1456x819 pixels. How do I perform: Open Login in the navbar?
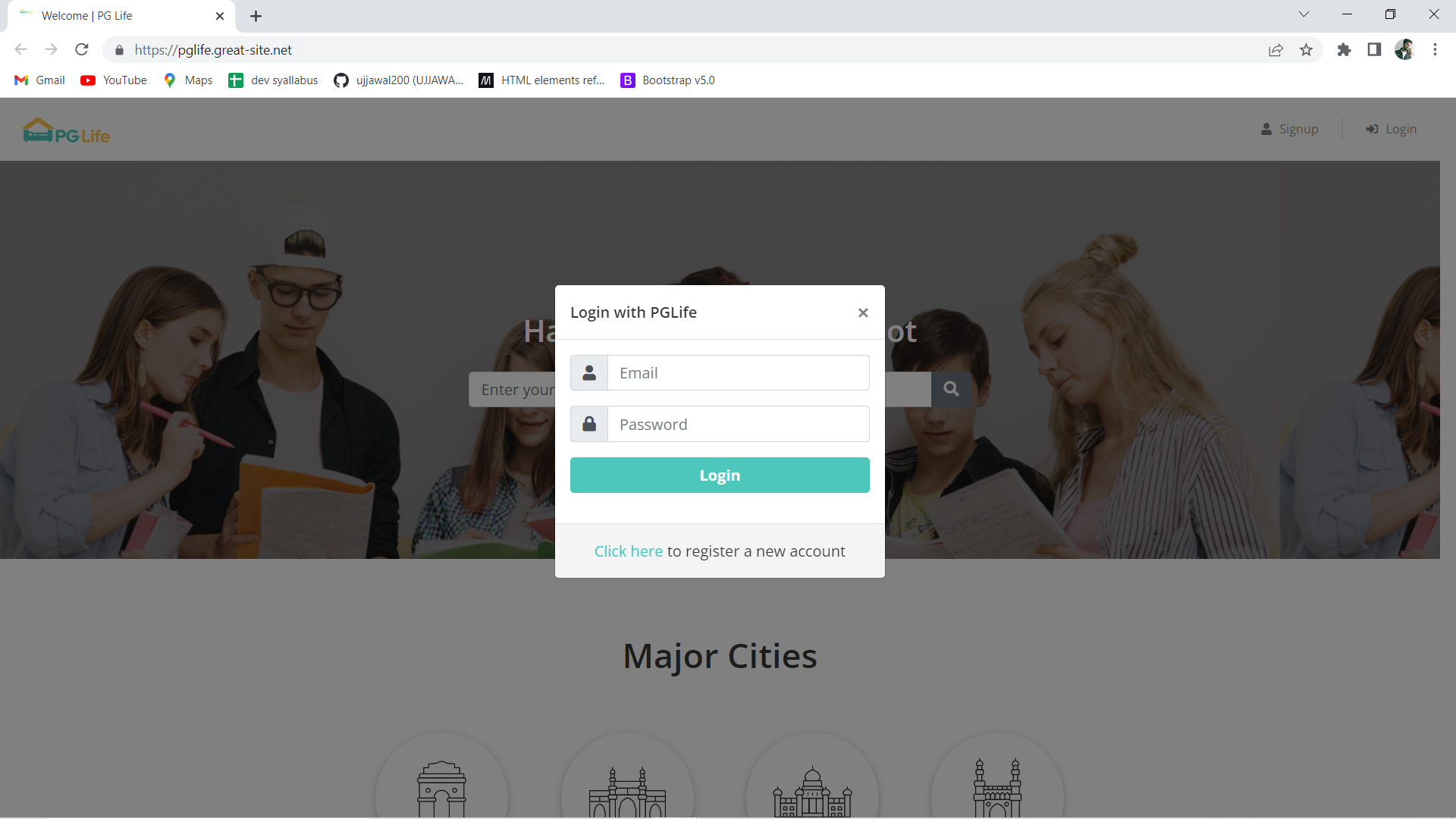(x=1391, y=129)
